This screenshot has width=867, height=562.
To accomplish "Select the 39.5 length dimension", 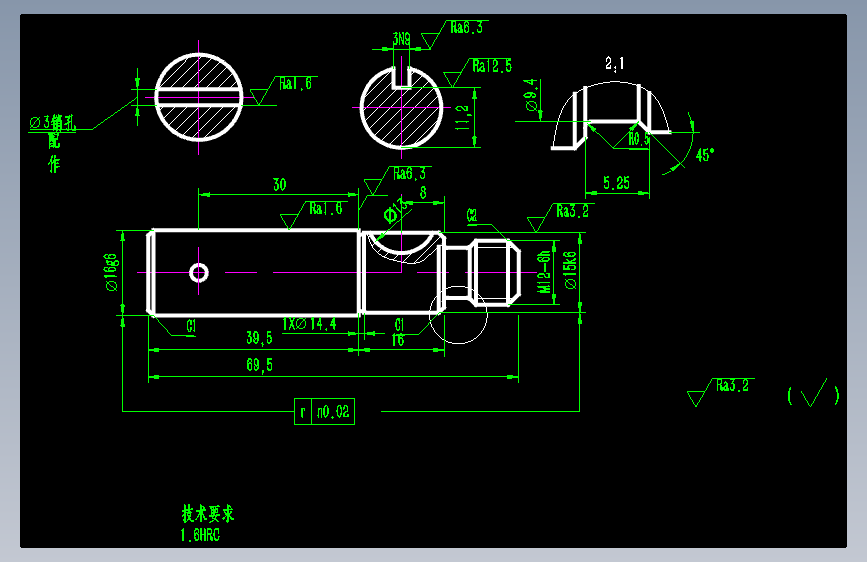I will [x=259, y=337].
